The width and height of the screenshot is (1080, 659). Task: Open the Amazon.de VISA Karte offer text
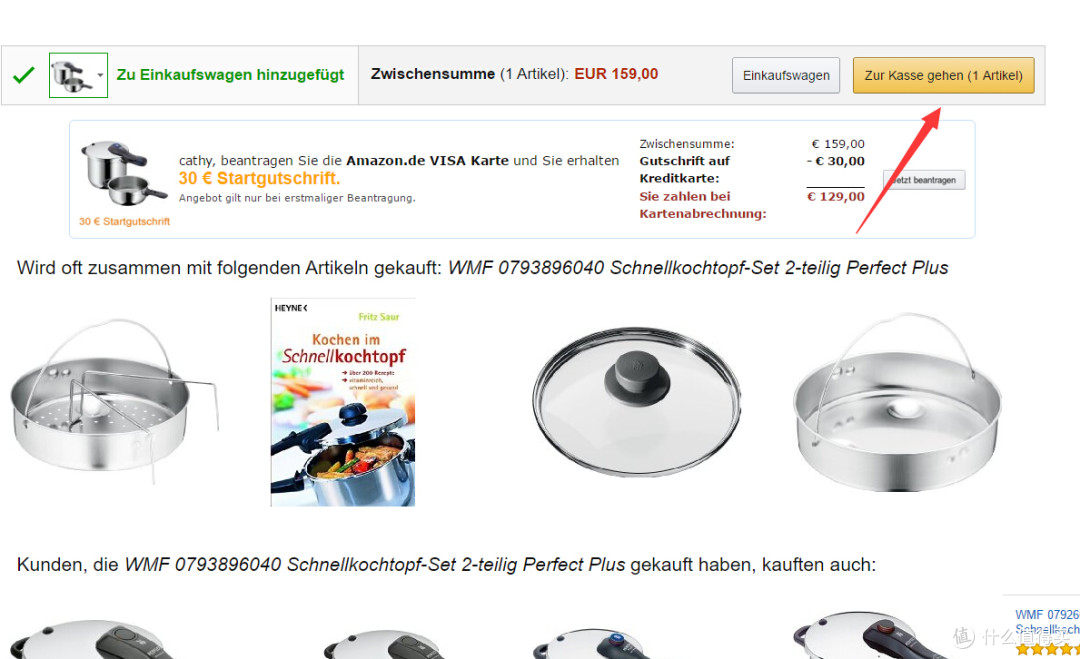[x=427, y=160]
